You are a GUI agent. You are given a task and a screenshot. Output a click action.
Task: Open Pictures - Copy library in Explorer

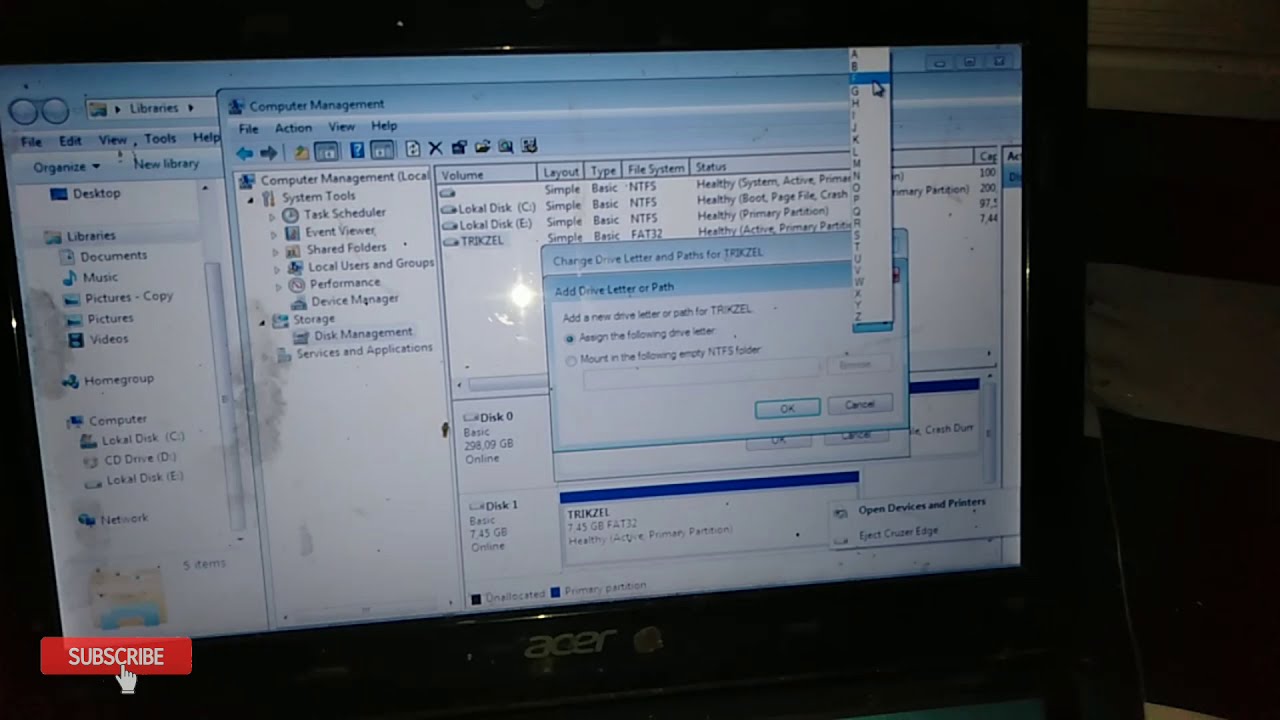(129, 297)
